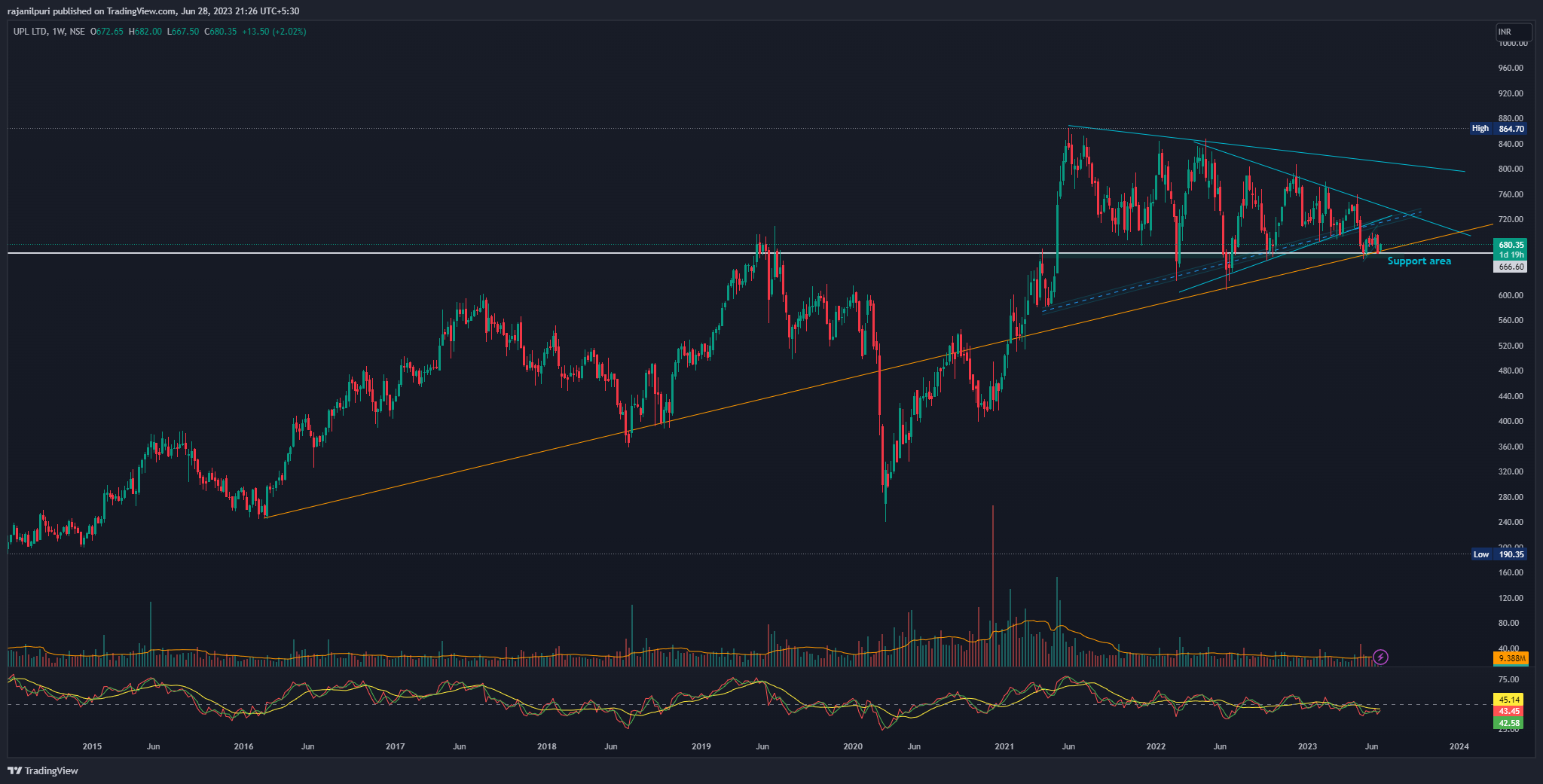Click the 75.00 oscillator scale label
The image size is (1543, 784).
pyautogui.click(x=1509, y=680)
